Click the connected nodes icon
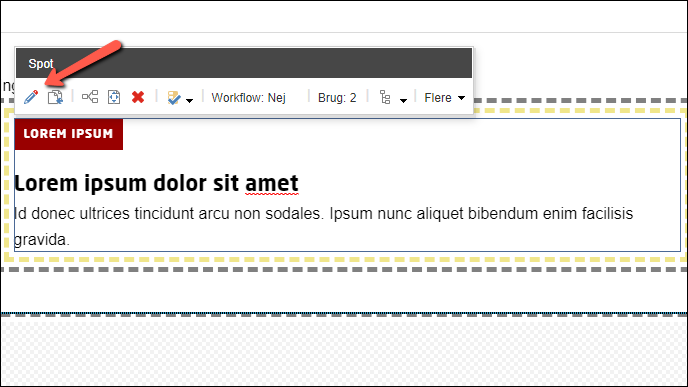Image resolution: width=688 pixels, height=387 pixels. [x=90, y=97]
